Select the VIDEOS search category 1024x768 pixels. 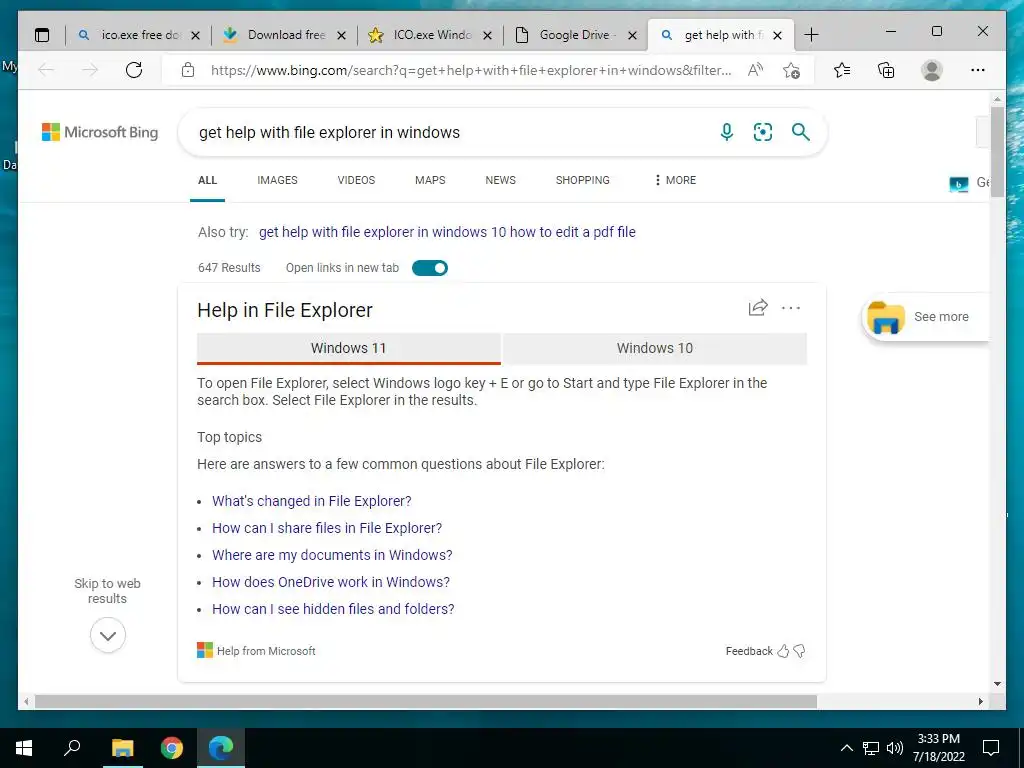[x=356, y=180]
